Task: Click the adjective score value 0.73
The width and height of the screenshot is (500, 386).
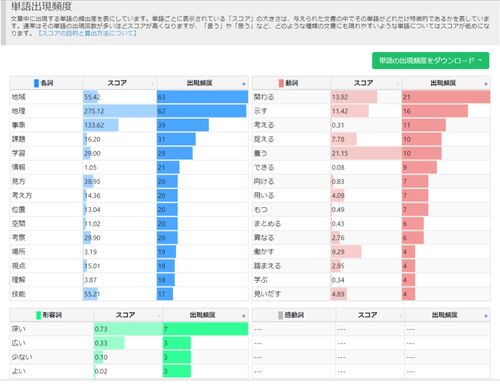Action: point(101,329)
